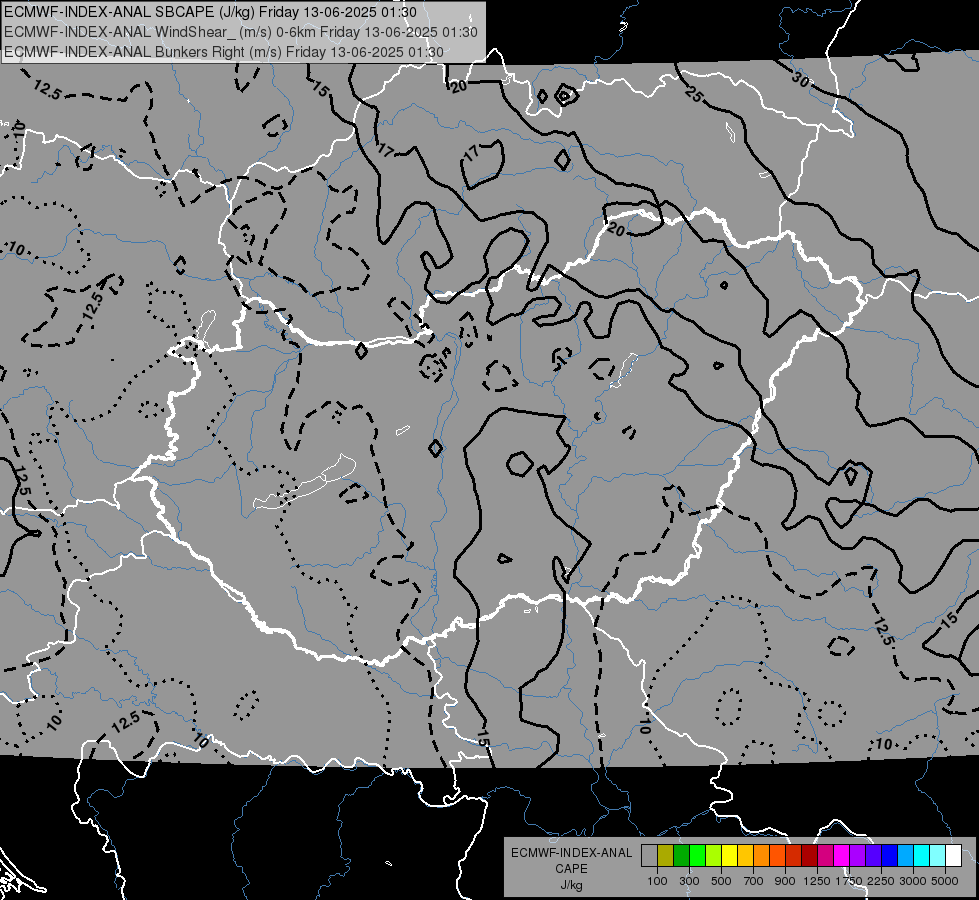
Task: Click the SBCAPE (J/kg) header line
Action: coord(210,12)
